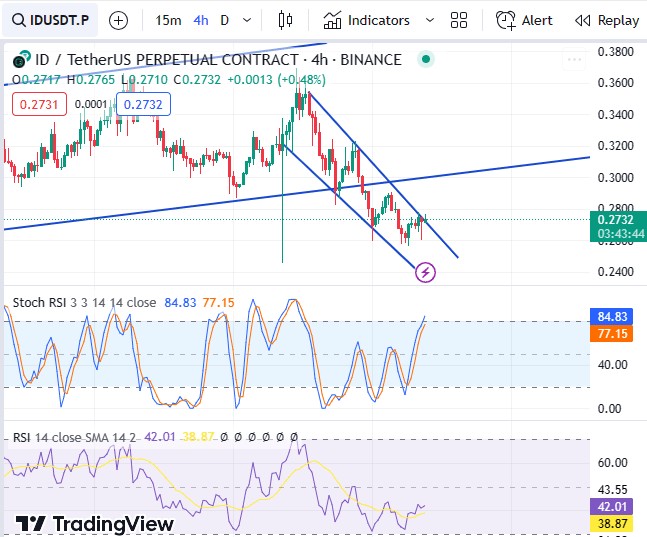Open the candlestick chart style picker
The image size is (647, 537).
(286, 20)
